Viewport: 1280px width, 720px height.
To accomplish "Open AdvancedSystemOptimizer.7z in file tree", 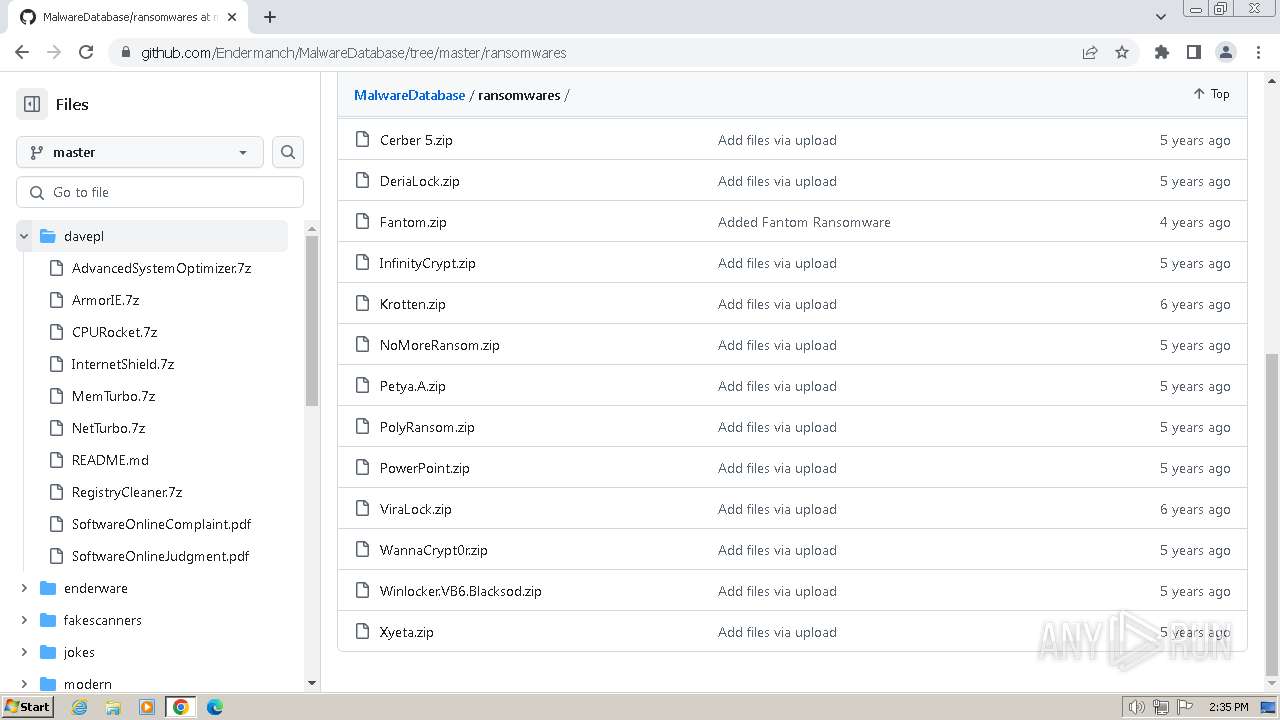I will [161, 268].
